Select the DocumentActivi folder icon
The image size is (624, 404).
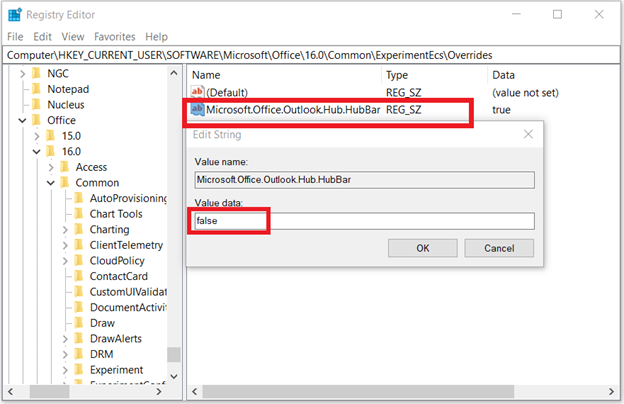(x=79, y=307)
